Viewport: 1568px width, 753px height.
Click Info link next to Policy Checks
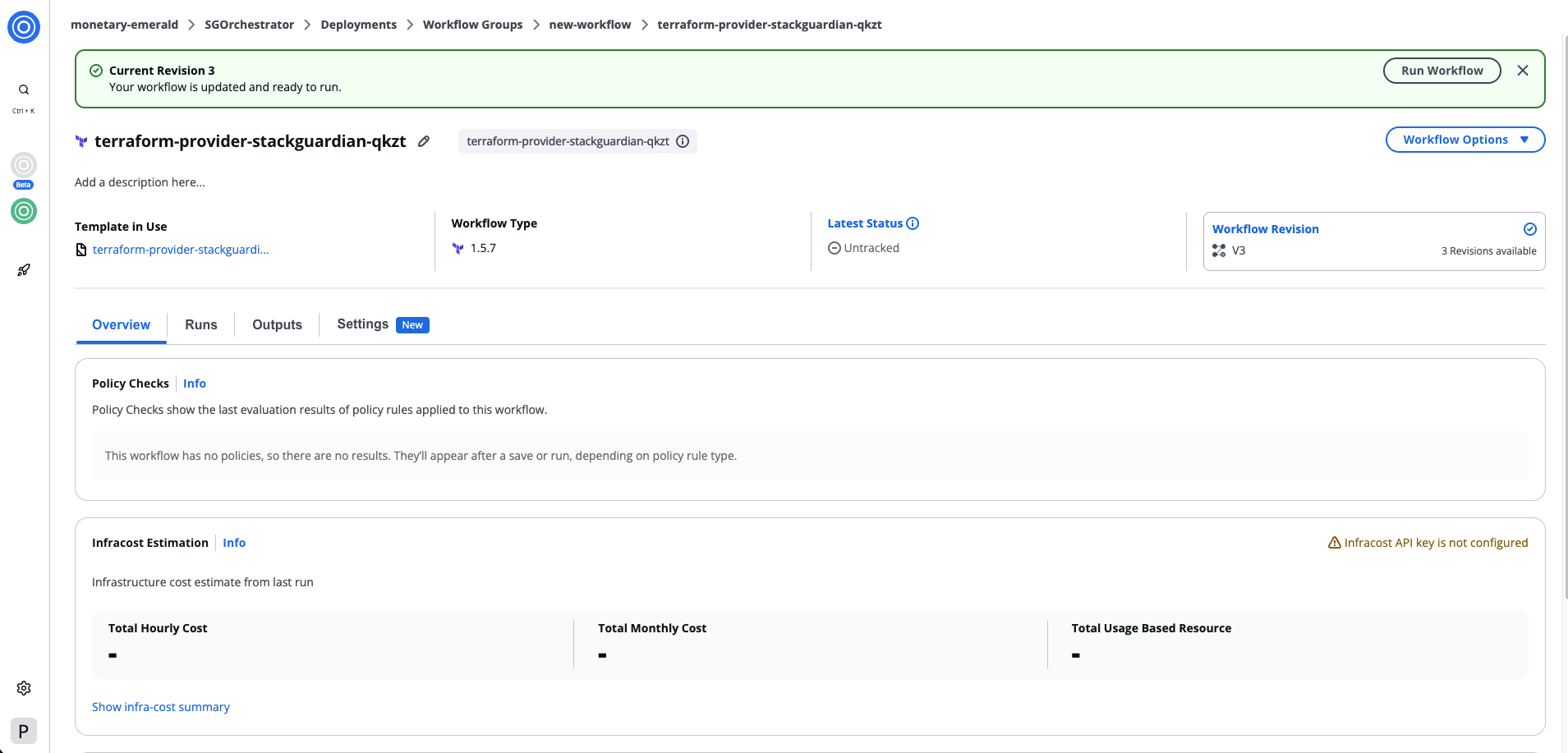point(195,383)
